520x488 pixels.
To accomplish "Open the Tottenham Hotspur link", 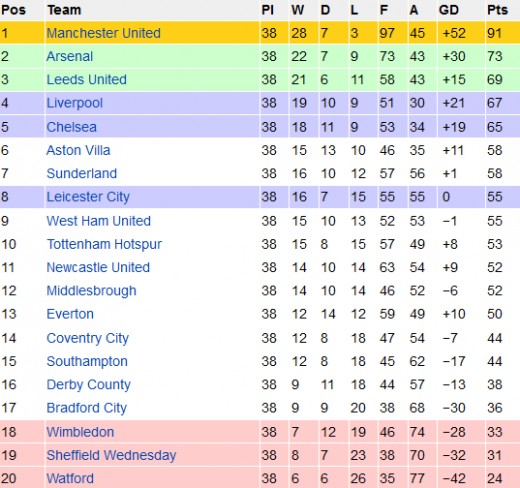I will tap(104, 245).
